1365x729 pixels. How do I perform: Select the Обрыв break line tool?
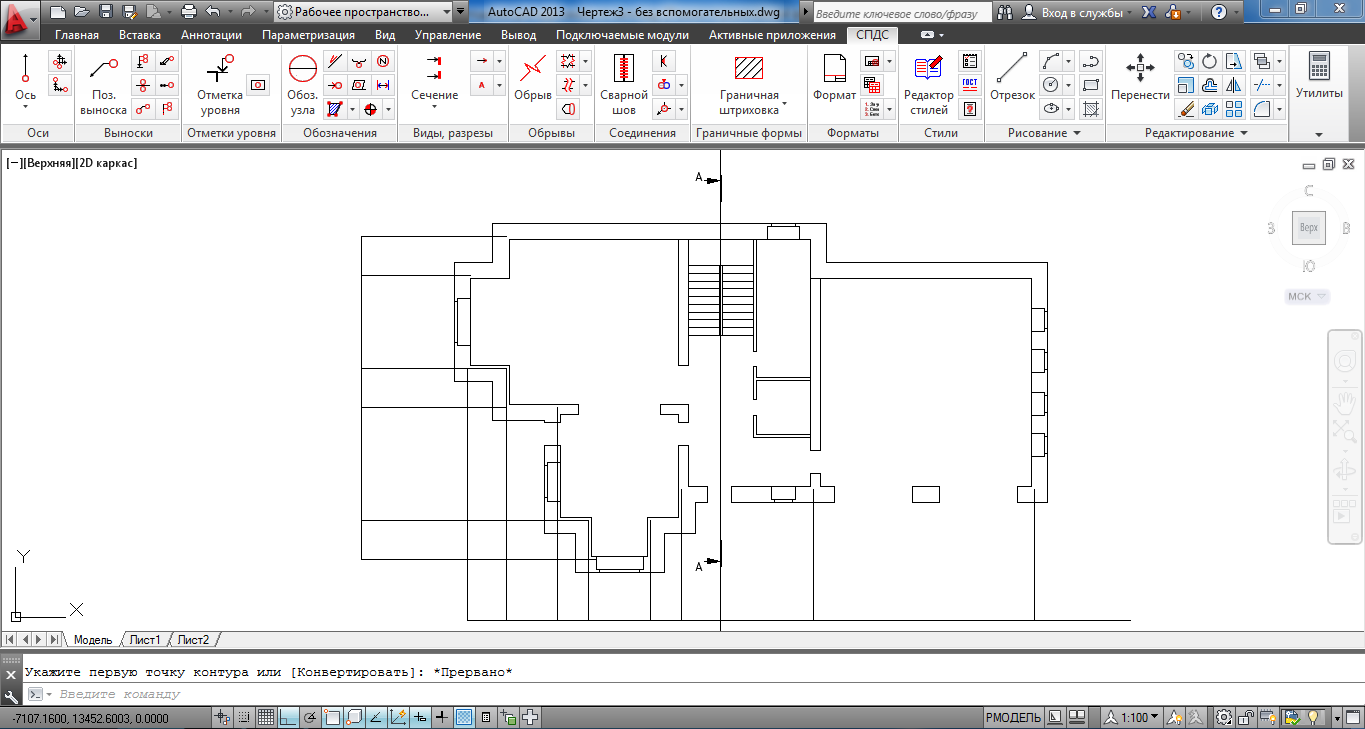click(532, 78)
